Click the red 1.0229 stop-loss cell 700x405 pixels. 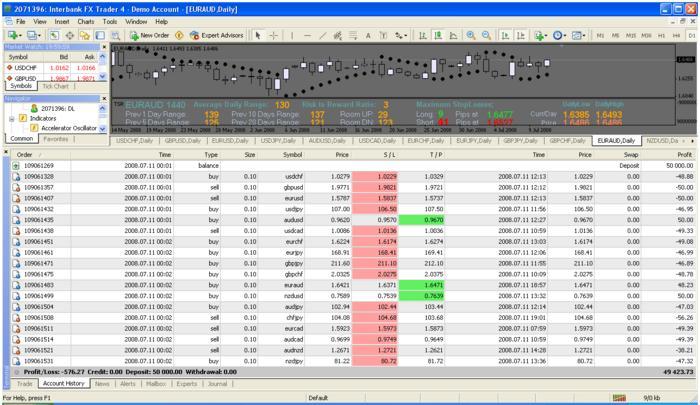pos(375,176)
